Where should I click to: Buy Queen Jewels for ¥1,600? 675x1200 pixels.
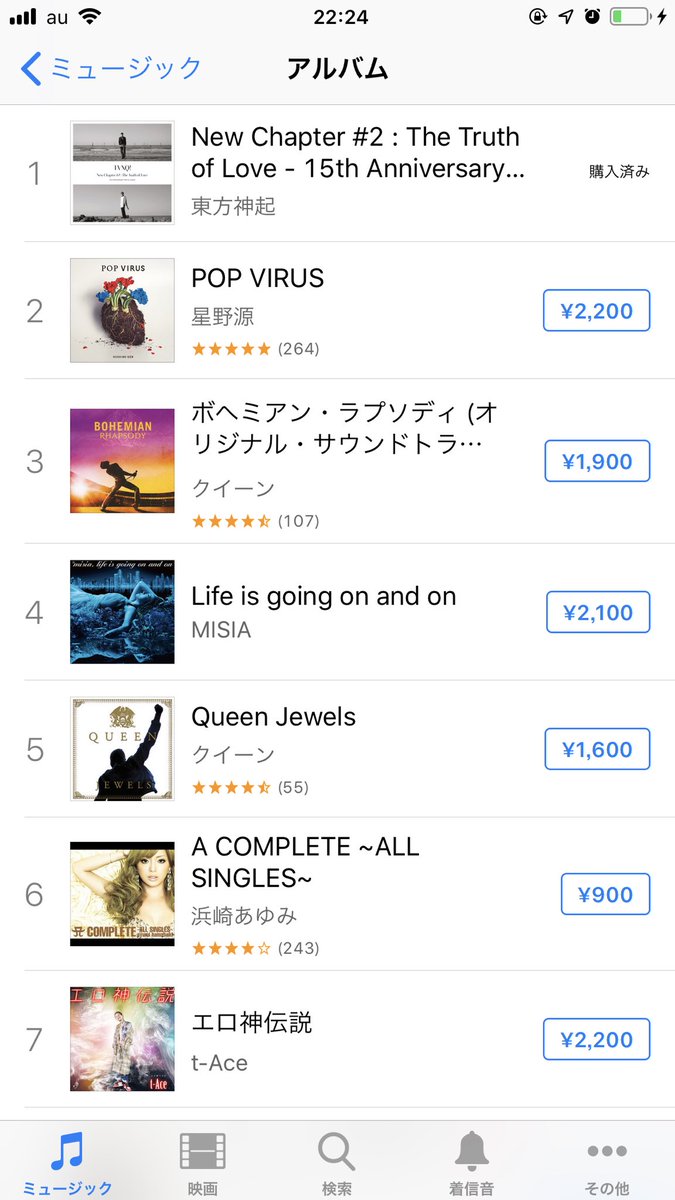pos(597,749)
